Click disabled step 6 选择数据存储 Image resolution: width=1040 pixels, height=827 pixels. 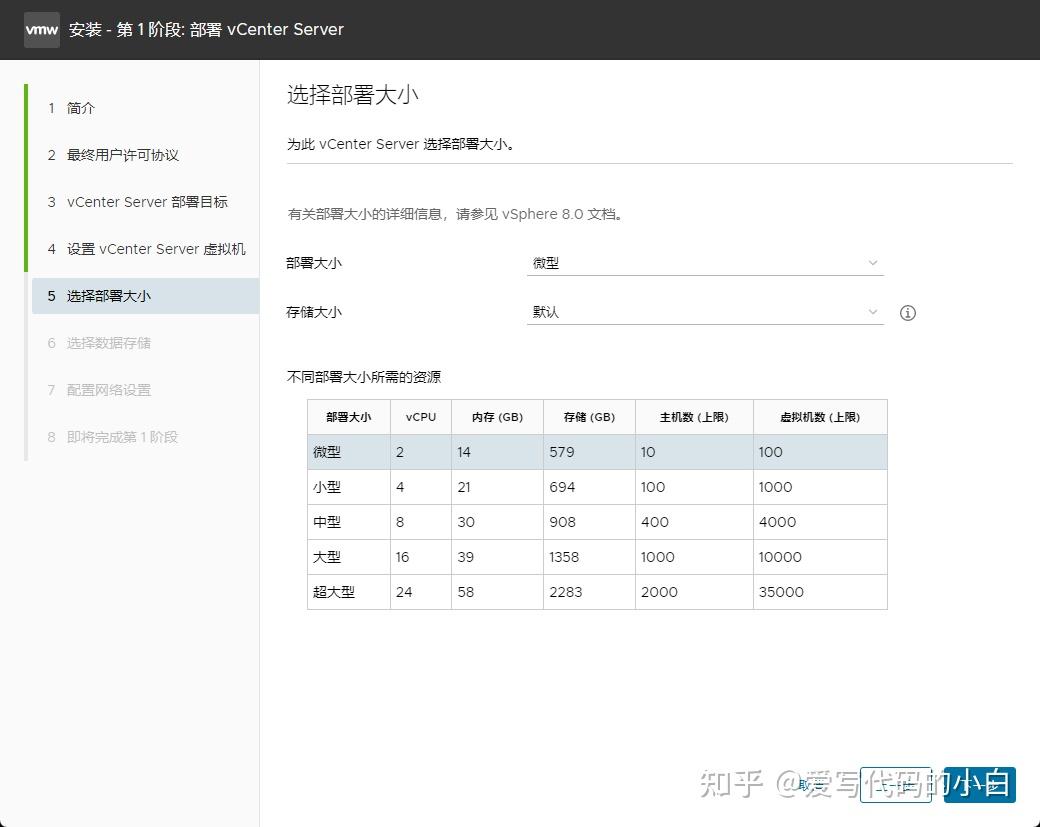(99, 343)
